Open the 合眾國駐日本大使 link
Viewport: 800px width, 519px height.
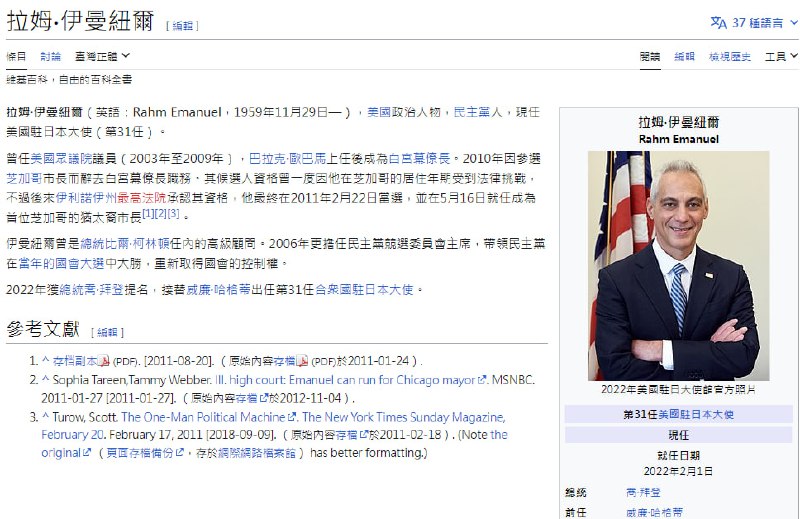point(364,290)
